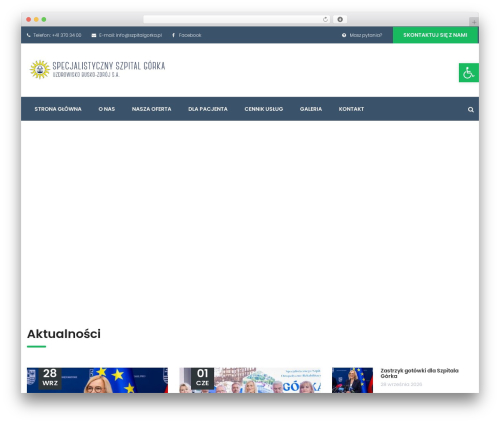Open the 28 WRZ news thumbnail

(x=97, y=380)
